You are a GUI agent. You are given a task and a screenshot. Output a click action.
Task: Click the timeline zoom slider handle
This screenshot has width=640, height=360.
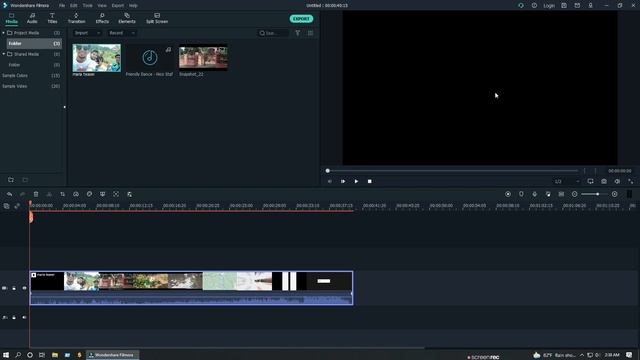coord(597,194)
